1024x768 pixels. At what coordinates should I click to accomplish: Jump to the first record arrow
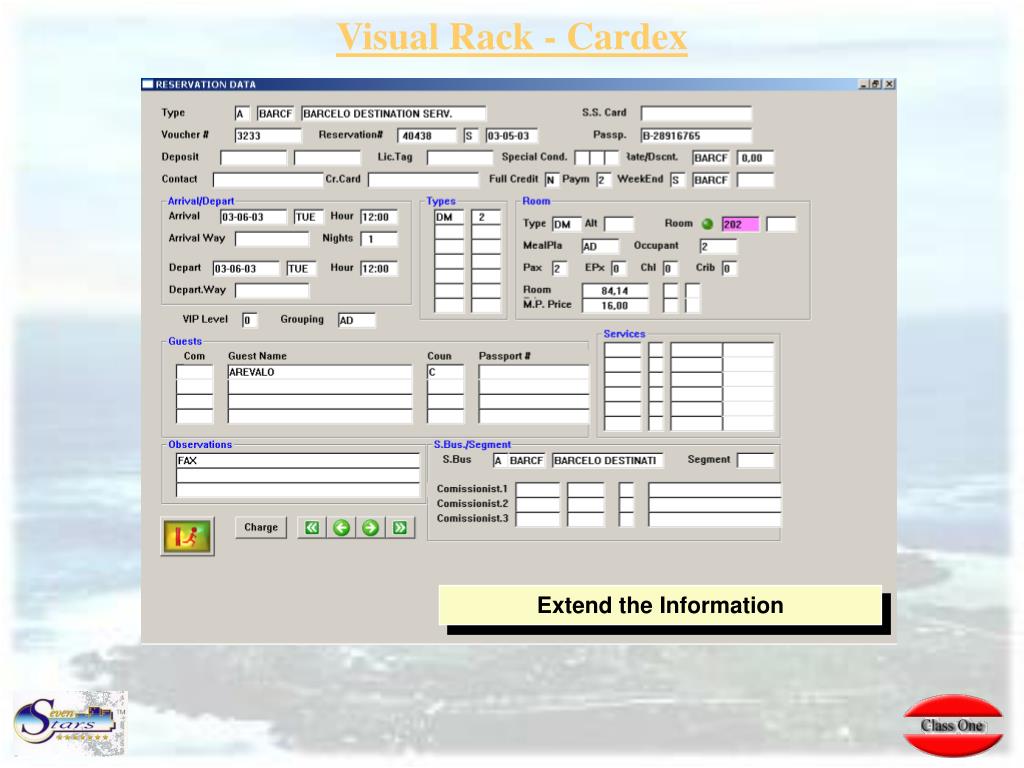pos(312,528)
